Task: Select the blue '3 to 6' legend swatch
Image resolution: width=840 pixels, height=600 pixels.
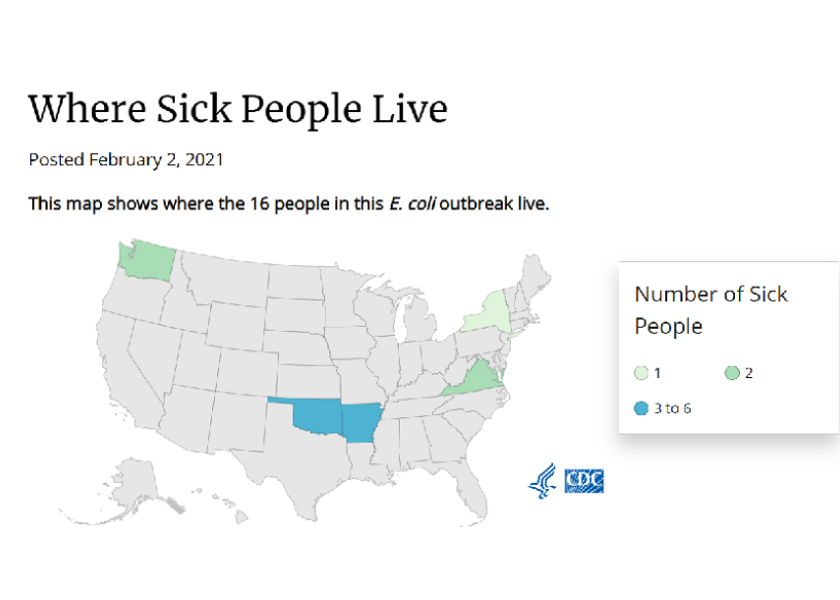Action: 641,408
